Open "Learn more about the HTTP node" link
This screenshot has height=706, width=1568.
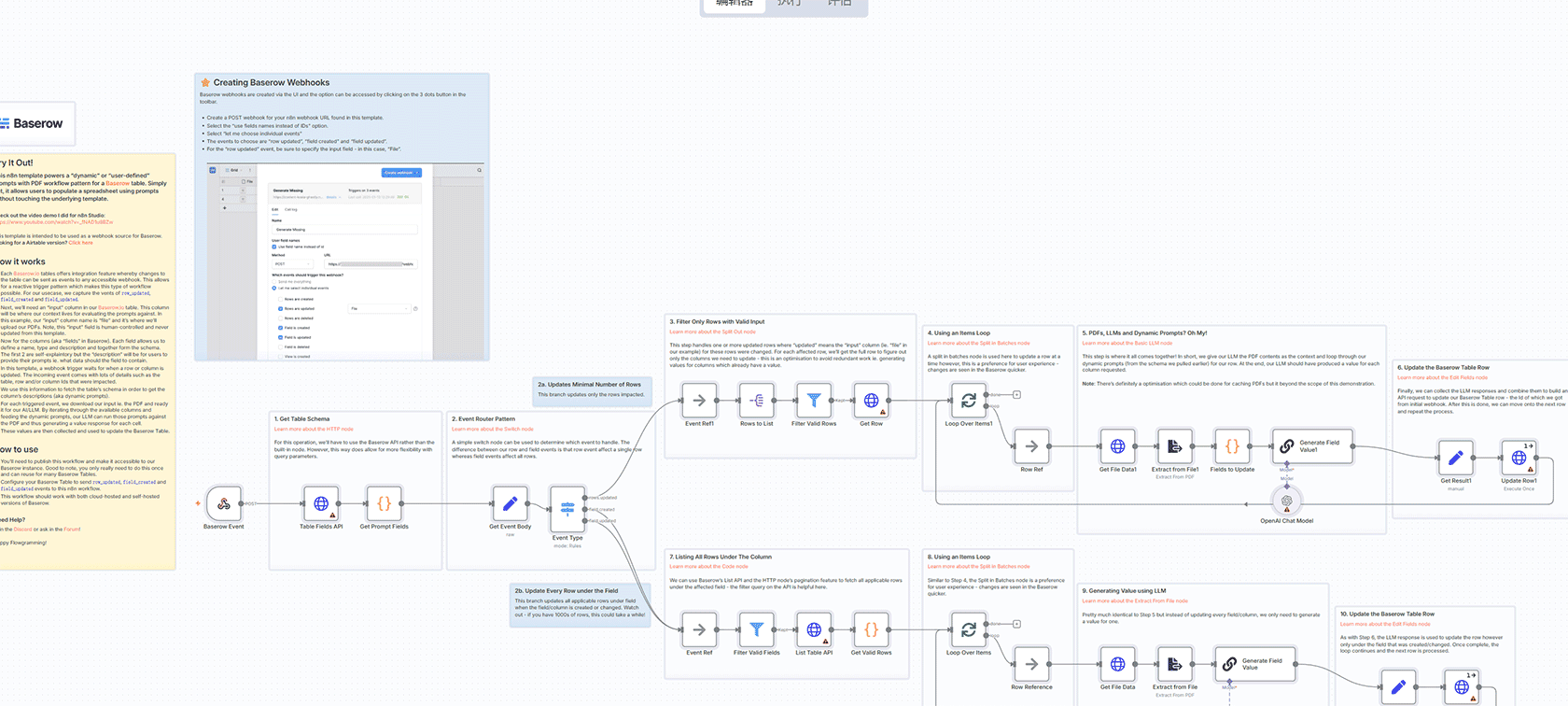314,430
